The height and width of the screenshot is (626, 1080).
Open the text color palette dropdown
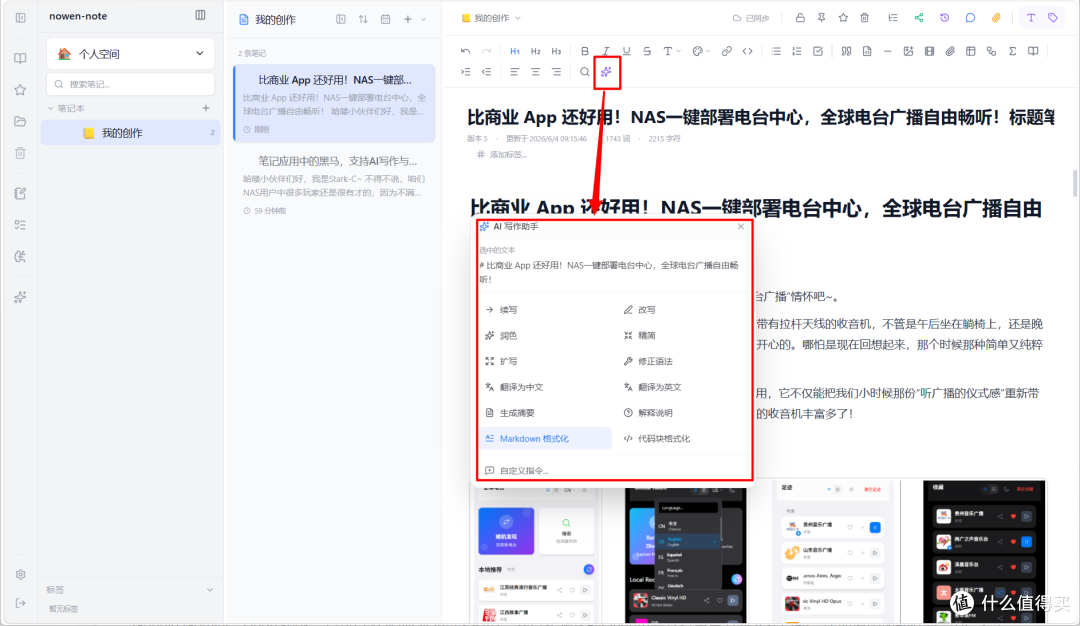(700, 51)
